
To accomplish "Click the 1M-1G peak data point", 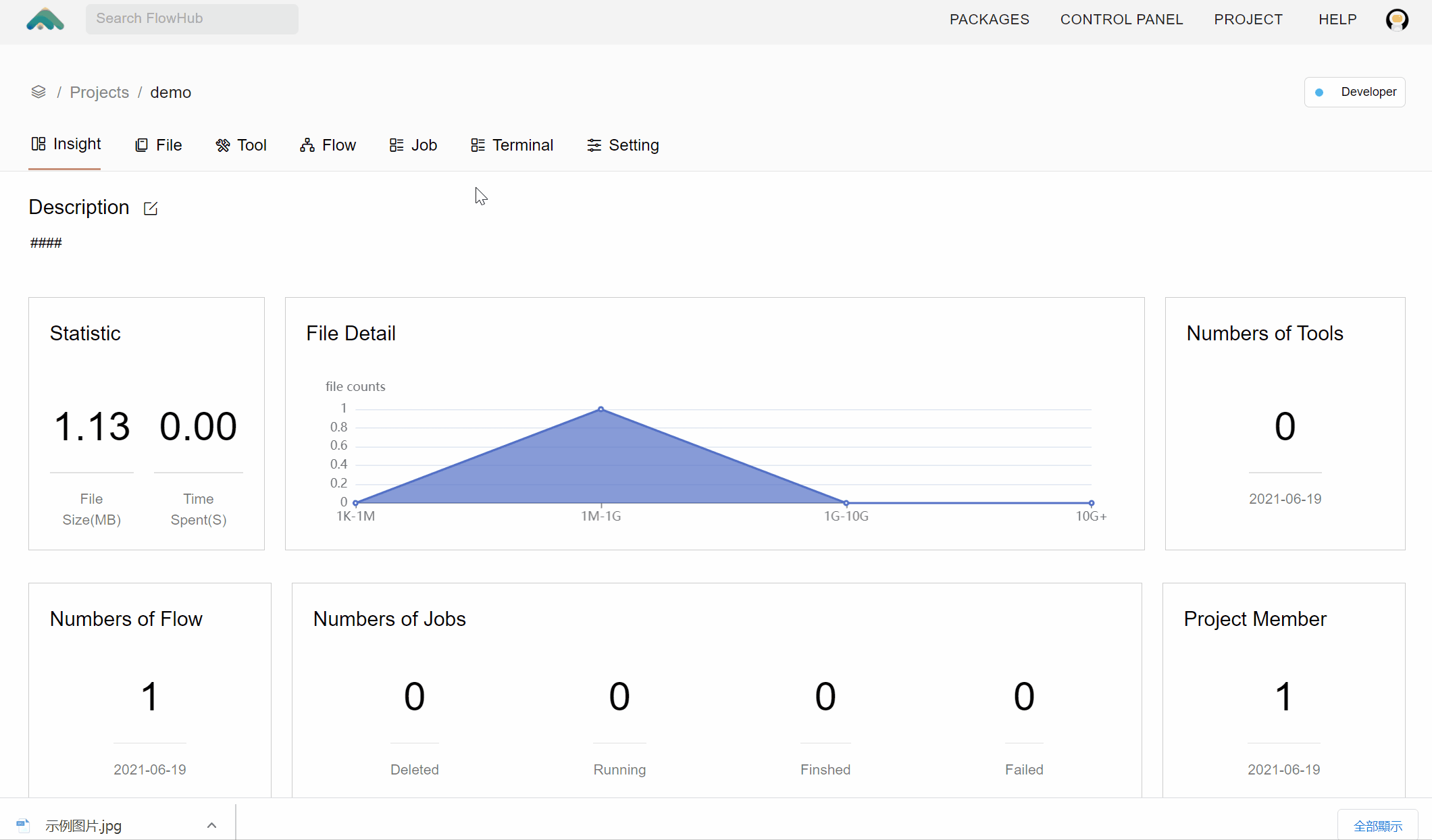I will [600, 409].
